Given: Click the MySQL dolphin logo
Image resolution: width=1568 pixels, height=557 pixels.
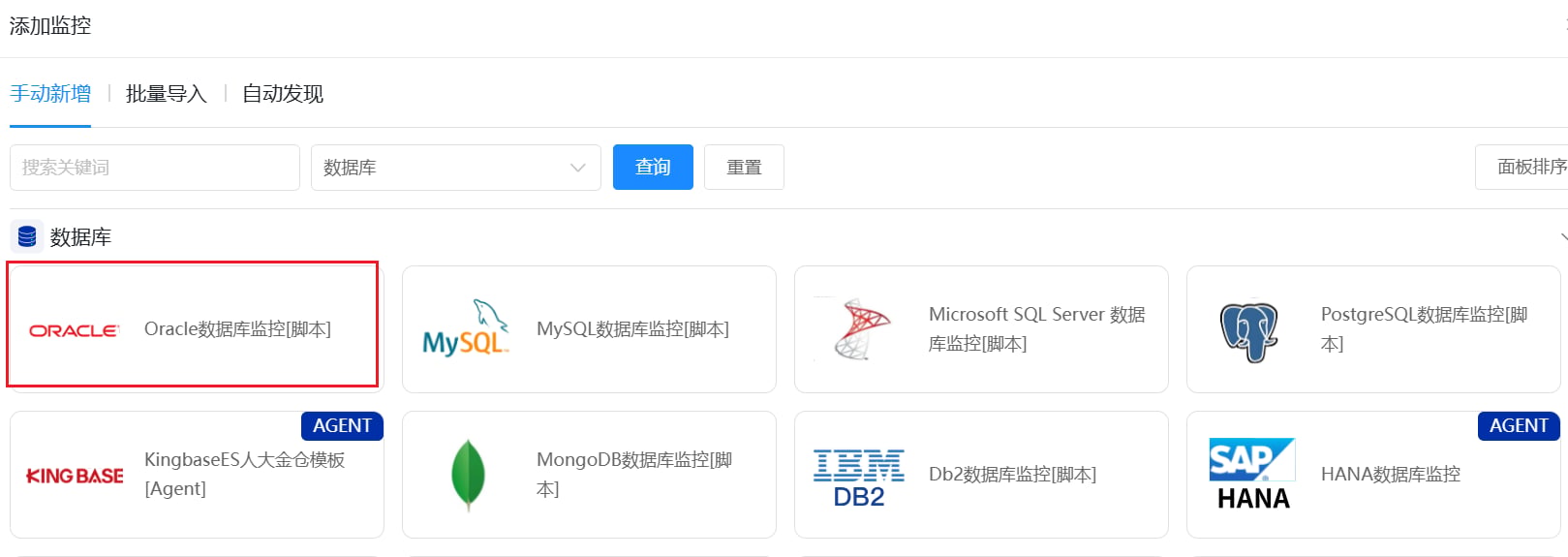Looking at the screenshot, I should pyautogui.click(x=466, y=328).
